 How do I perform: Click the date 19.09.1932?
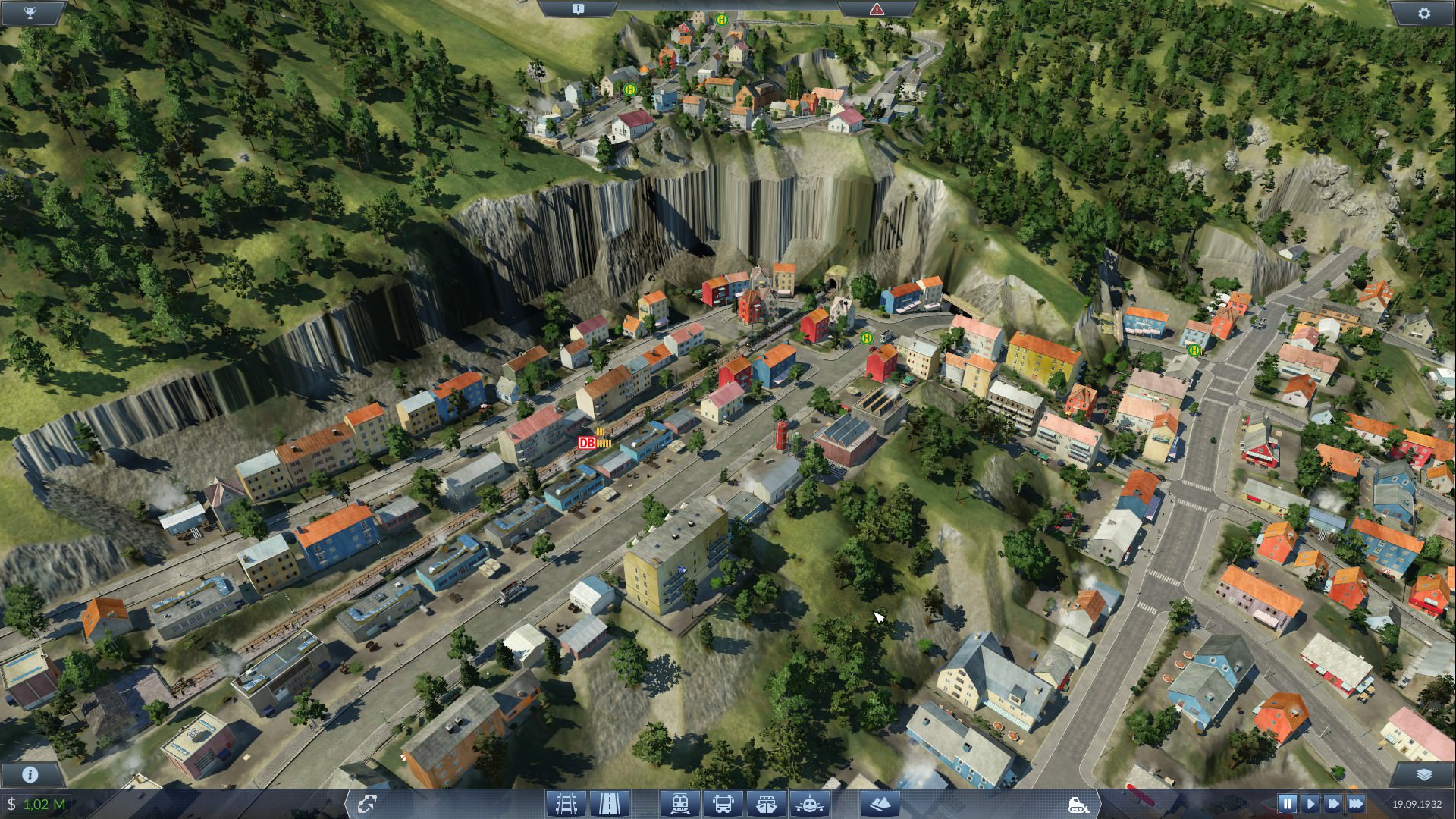click(x=1417, y=804)
